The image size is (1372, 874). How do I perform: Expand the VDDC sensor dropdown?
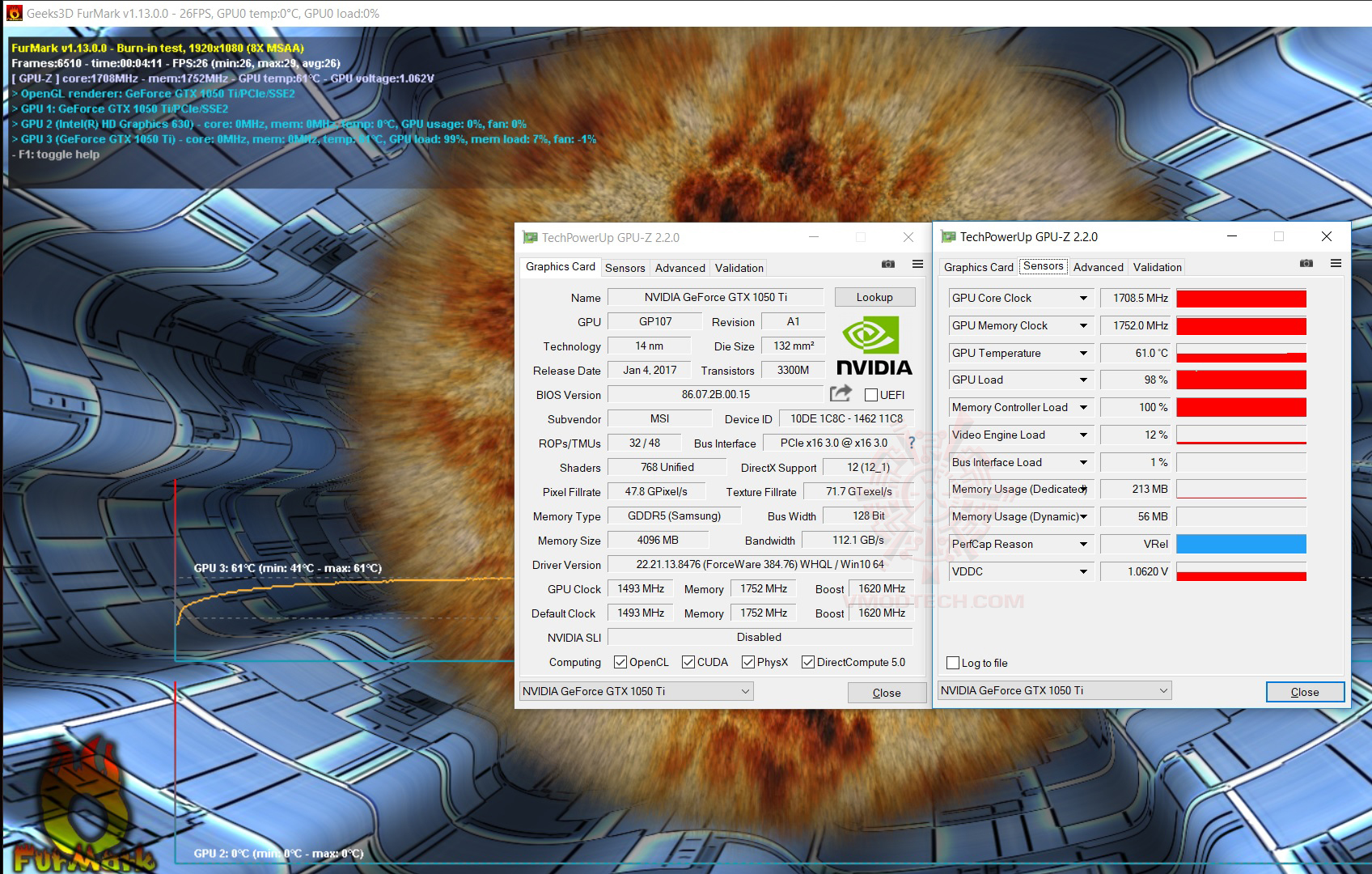pos(1083,572)
